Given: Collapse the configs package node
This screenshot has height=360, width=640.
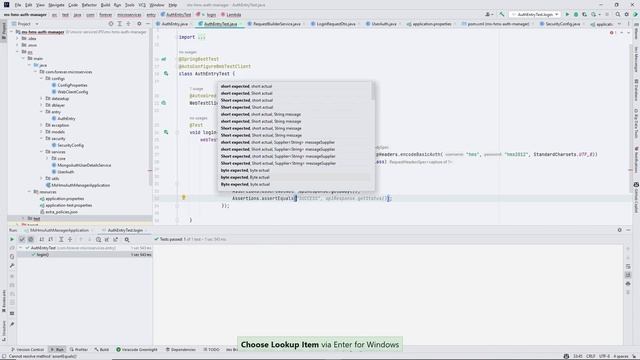Looking at the screenshot, I should [x=42, y=78].
